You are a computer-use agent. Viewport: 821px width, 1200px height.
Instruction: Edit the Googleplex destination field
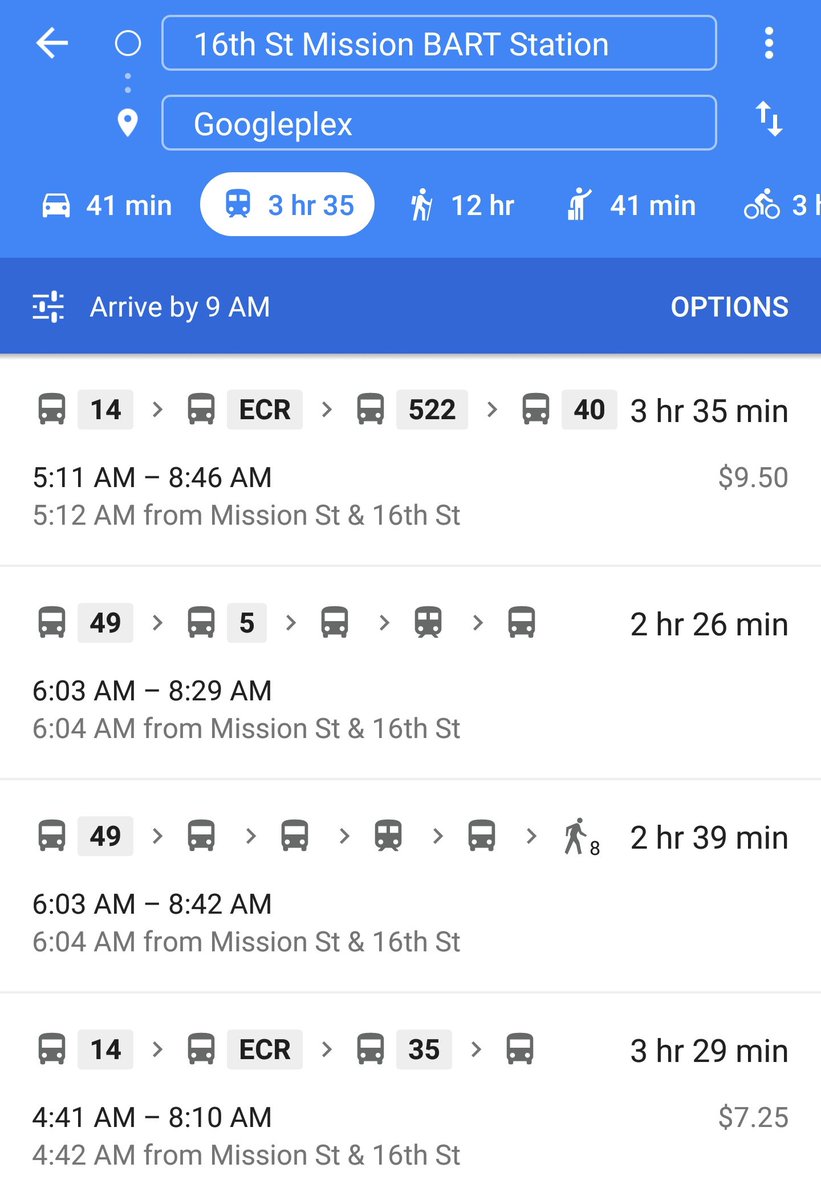pos(439,123)
